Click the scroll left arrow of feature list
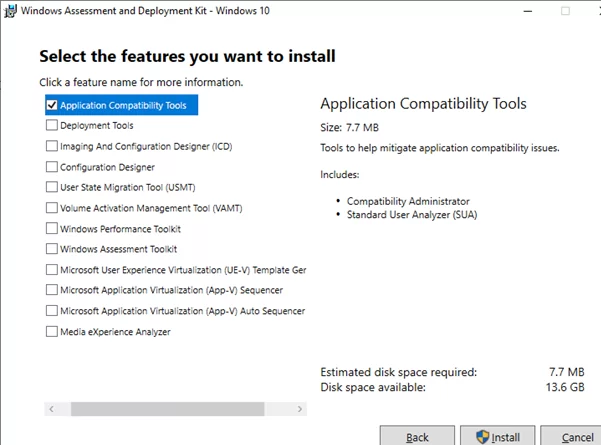601x445 pixels. pos(51,409)
